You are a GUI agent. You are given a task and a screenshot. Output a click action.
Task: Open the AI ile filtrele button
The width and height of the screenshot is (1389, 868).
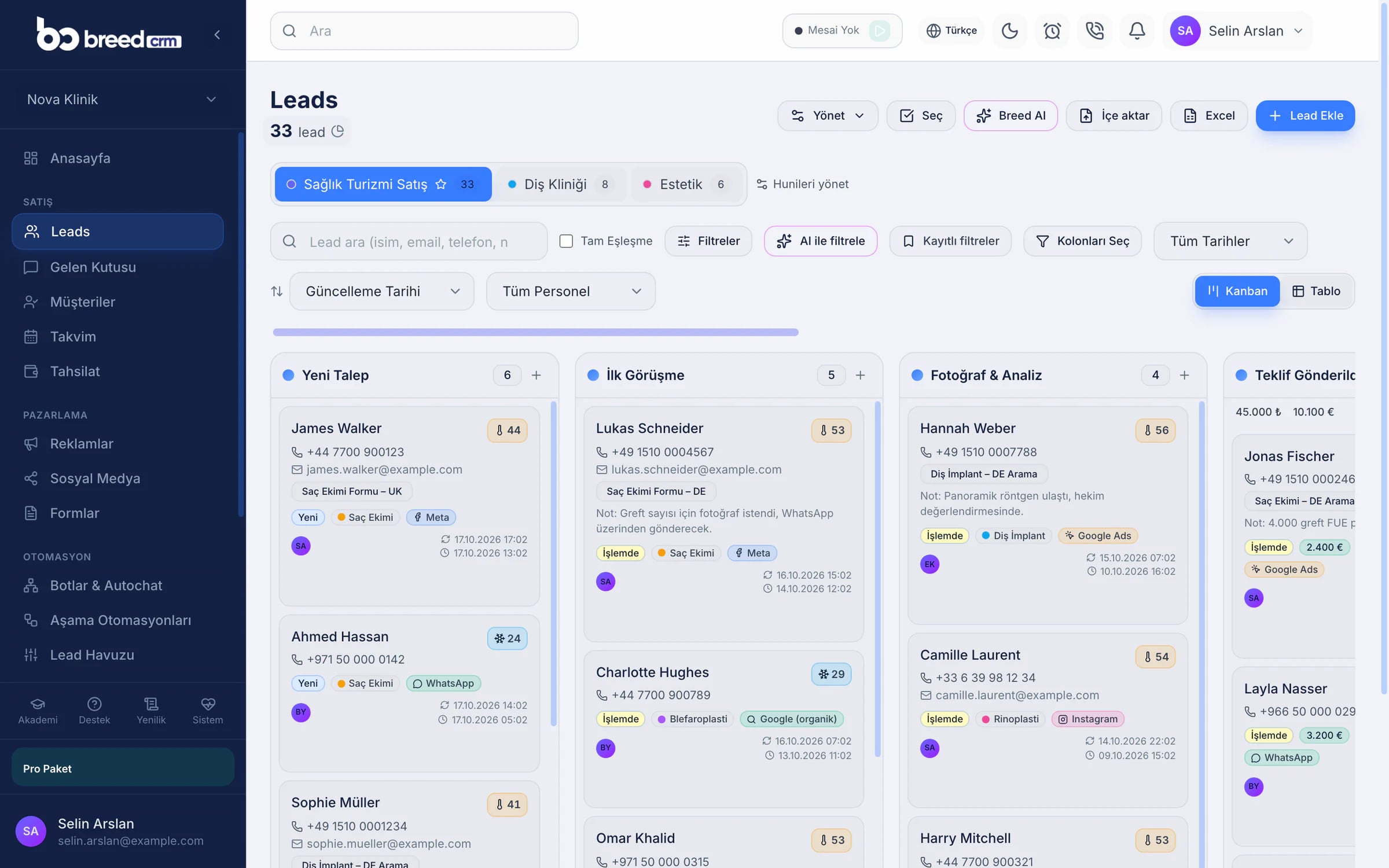pyautogui.click(x=821, y=241)
